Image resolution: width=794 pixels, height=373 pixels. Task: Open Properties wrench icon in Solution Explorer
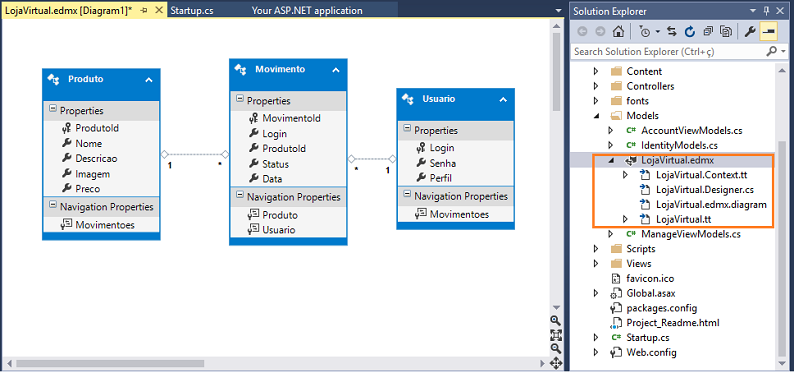(750, 32)
